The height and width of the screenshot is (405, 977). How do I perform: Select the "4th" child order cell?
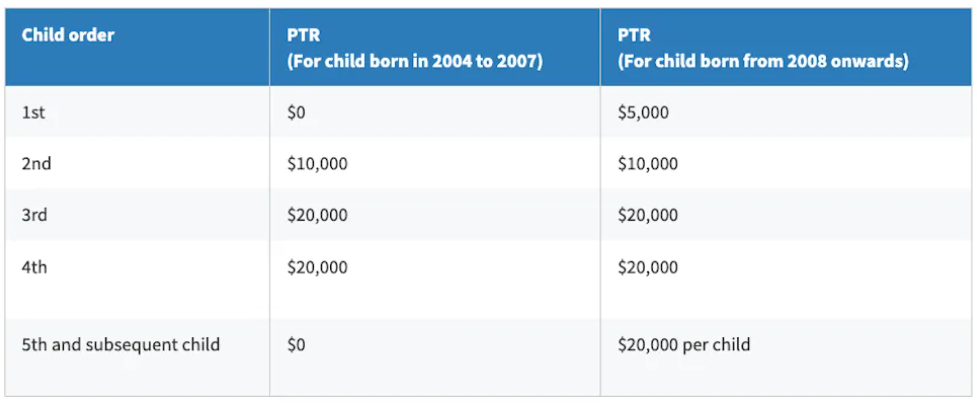coord(35,267)
